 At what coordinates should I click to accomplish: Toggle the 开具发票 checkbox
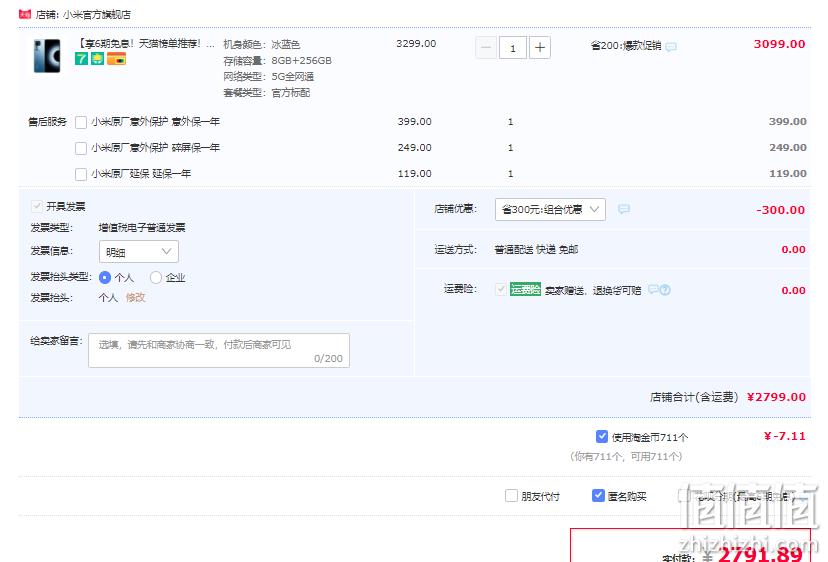[37, 206]
